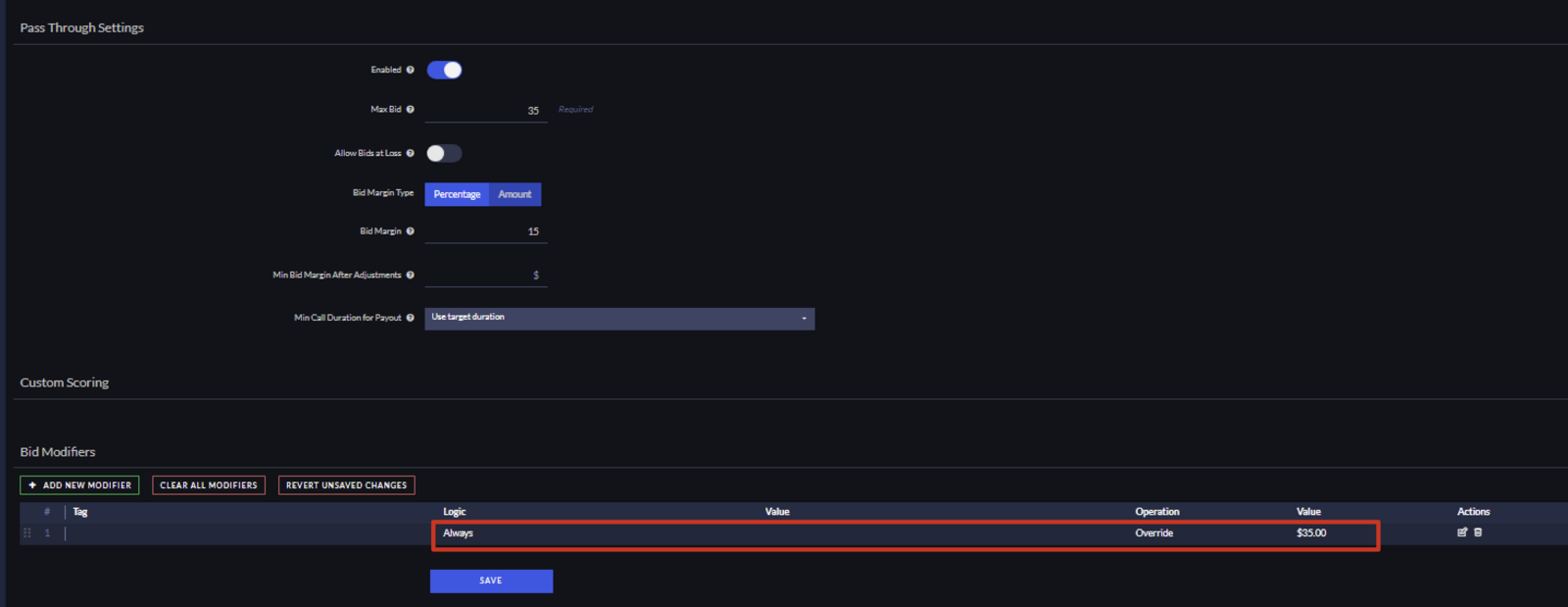1568x607 pixels.
Task: Click the Logic column header
Action: click(x=454, y=512)
